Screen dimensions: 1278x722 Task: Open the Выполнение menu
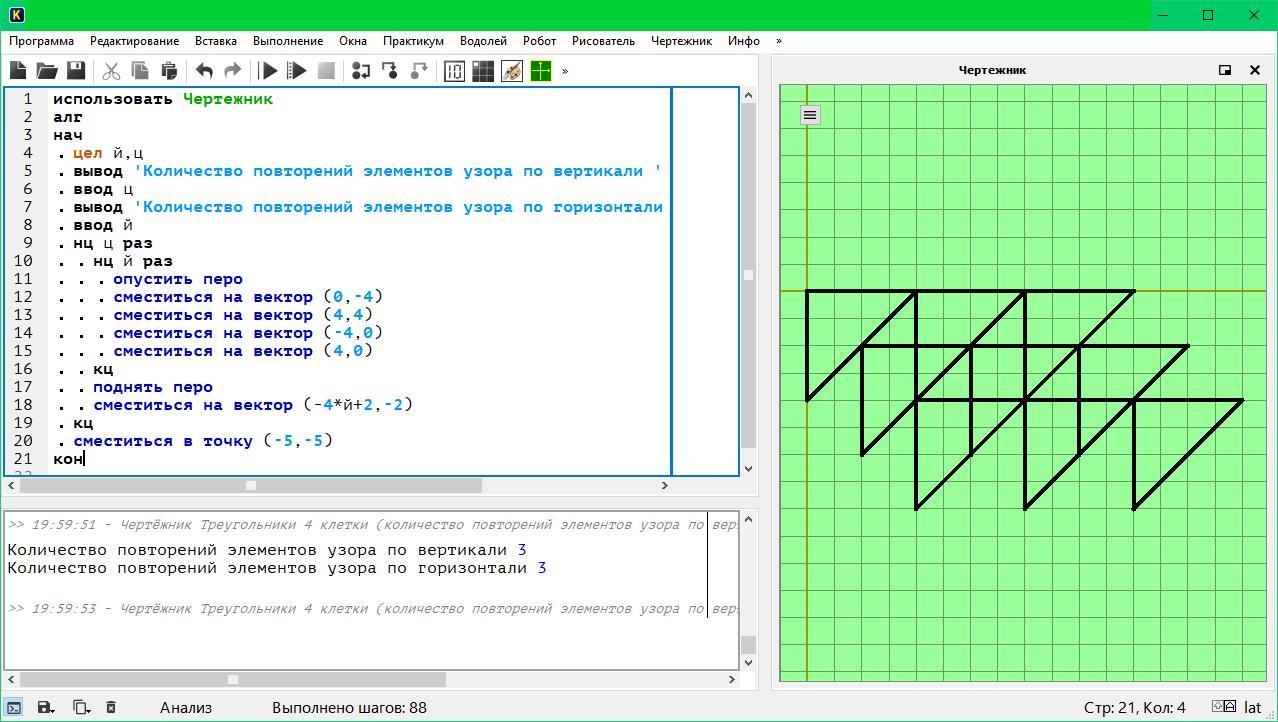tap(288, 41)
